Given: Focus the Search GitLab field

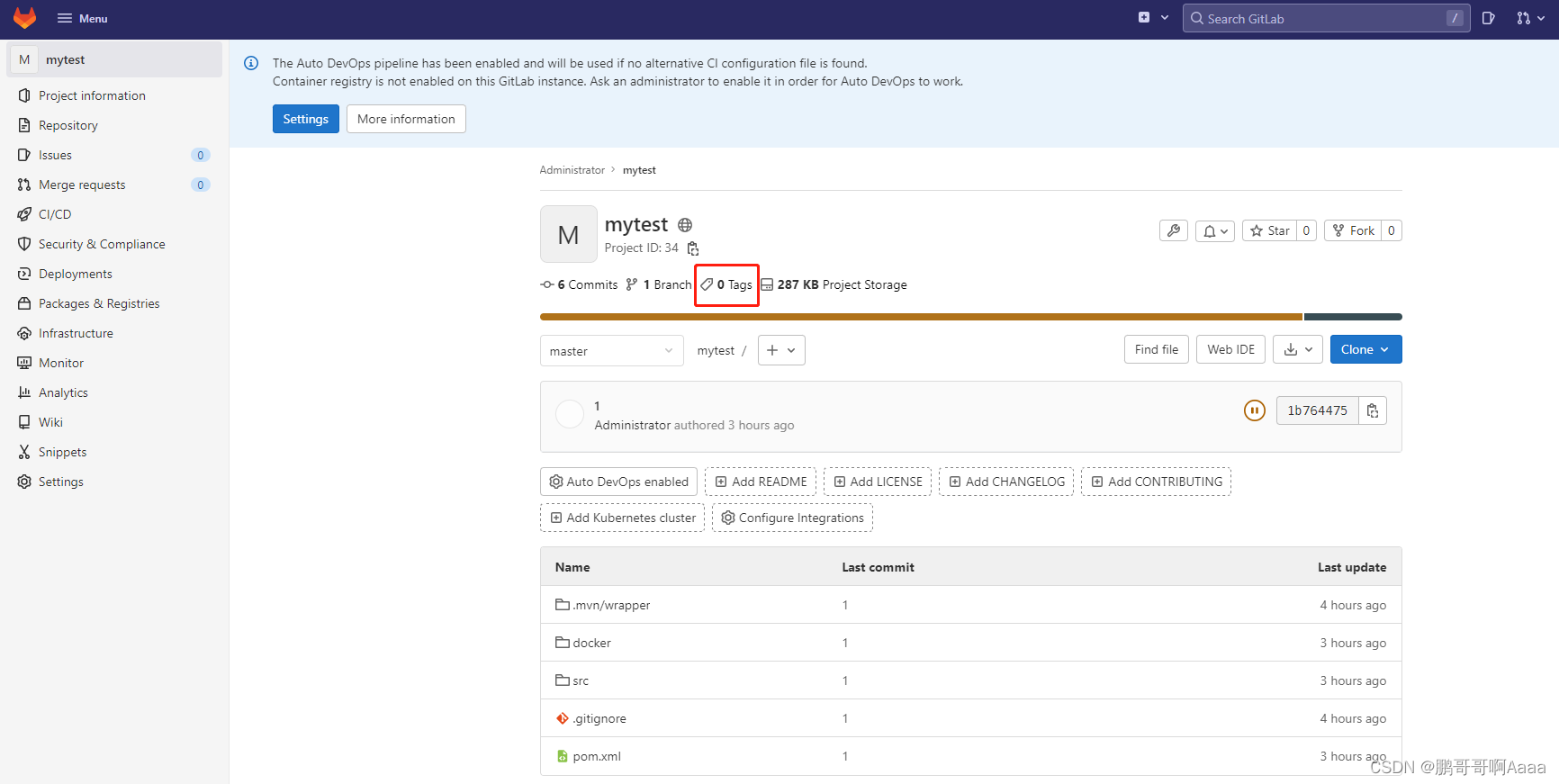Looking at the screenshot, I should point(1326,18).
